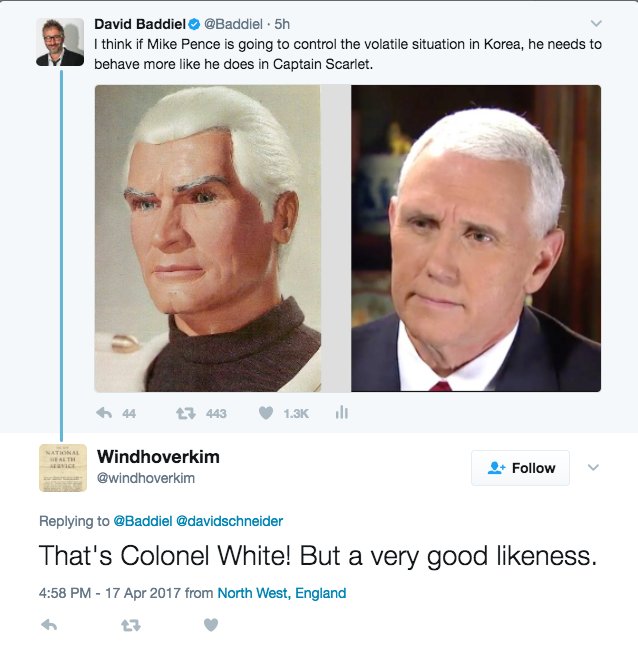Expand options chevron on Baddiel's tweet
The image size is (638, 663).
pos(596,23)
